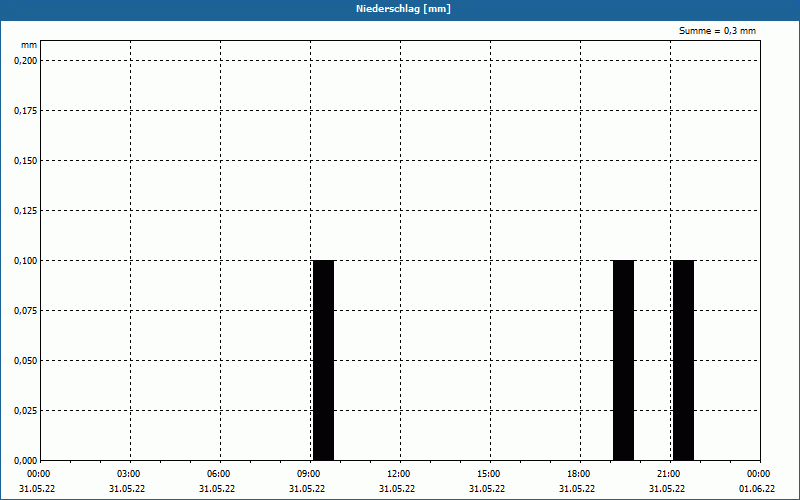Click the 0,125 y-axis value

click(x=26, y=211)
